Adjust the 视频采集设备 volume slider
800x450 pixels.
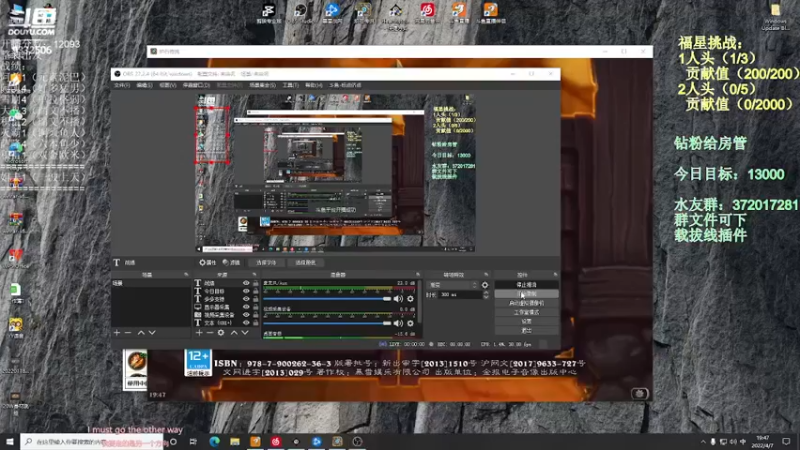click(327, 323)
